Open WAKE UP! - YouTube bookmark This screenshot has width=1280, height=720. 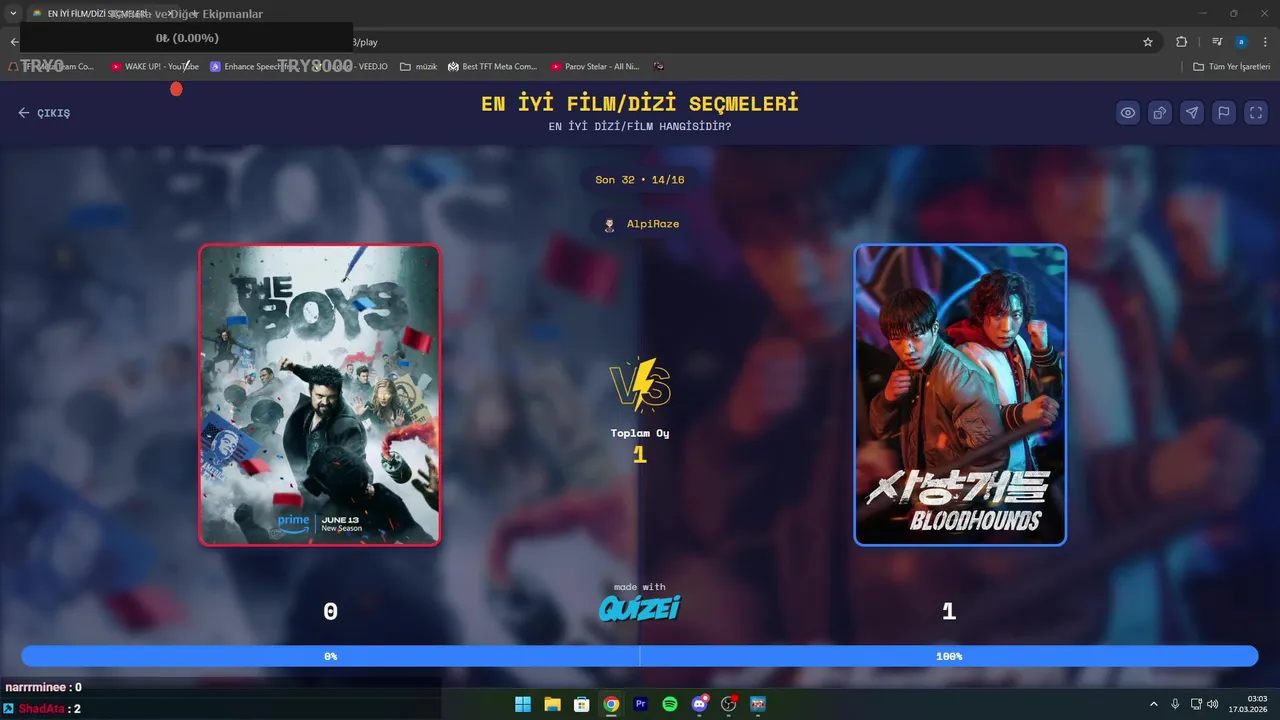pos(155,67)
